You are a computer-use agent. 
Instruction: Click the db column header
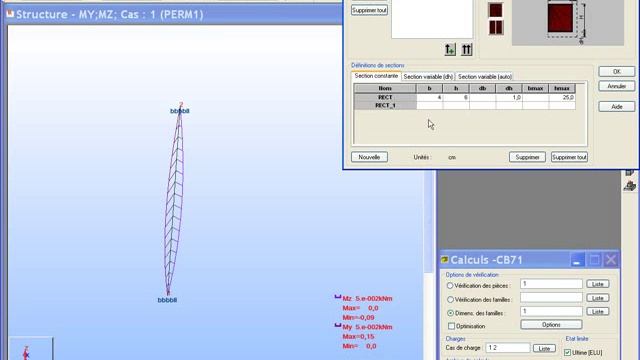click(482, 88)
